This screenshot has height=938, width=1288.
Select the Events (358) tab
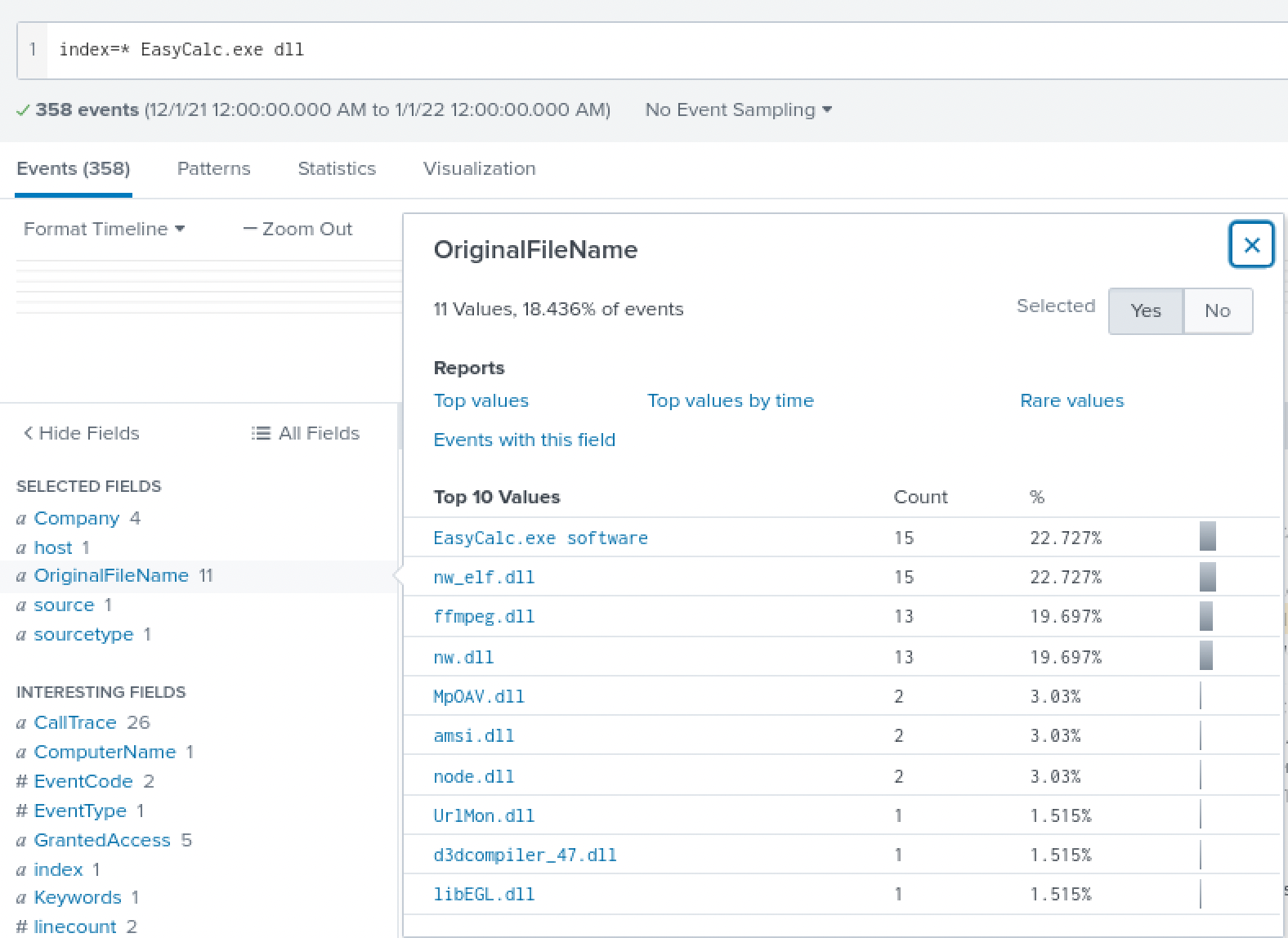(x=74, y=168)
